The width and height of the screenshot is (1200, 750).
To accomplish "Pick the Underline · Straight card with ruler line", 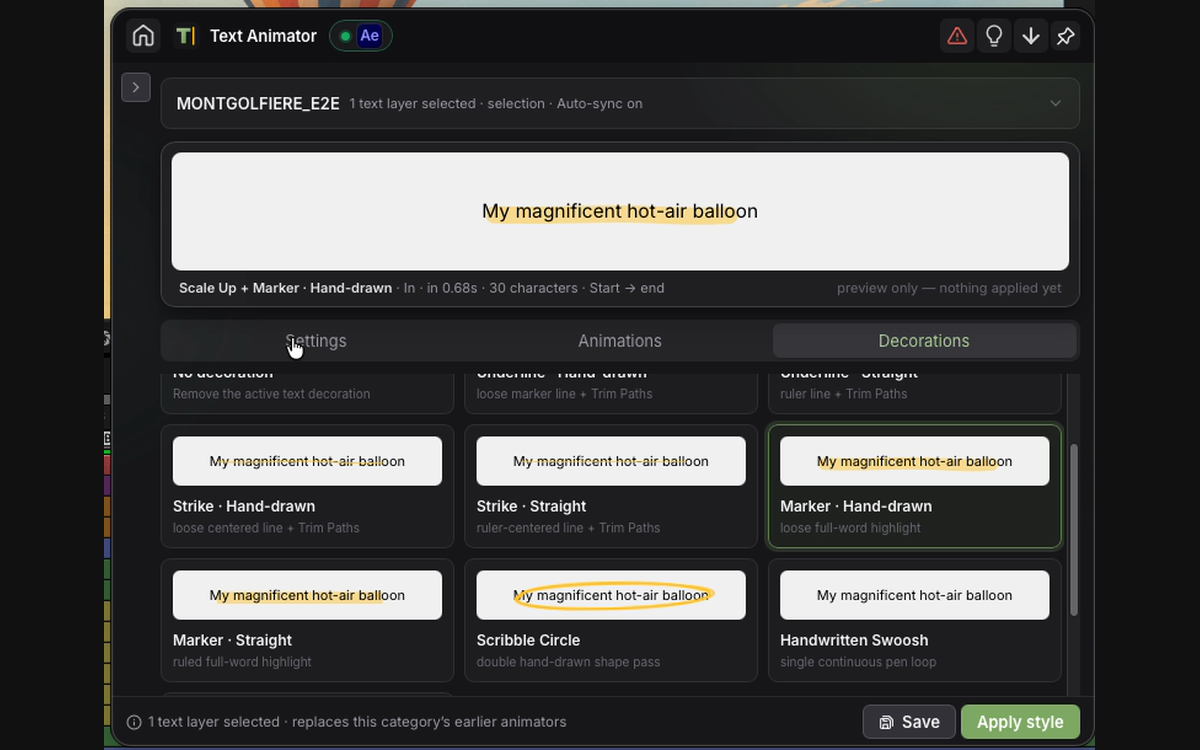I will point(915,393).
